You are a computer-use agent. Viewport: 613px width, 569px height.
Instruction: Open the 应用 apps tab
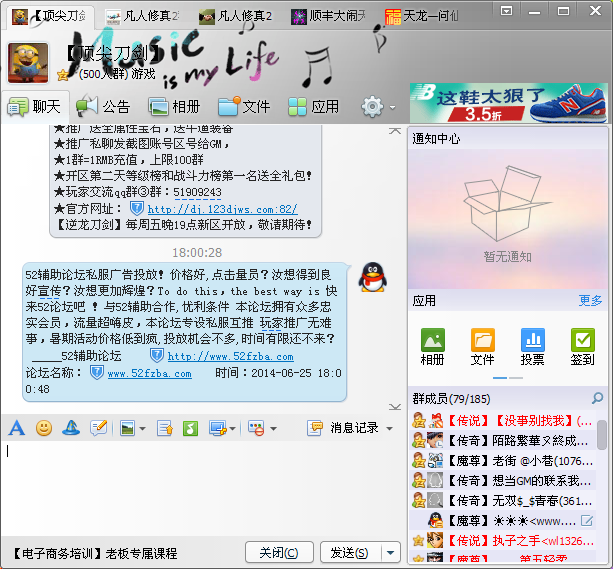(x=314, y=106)
